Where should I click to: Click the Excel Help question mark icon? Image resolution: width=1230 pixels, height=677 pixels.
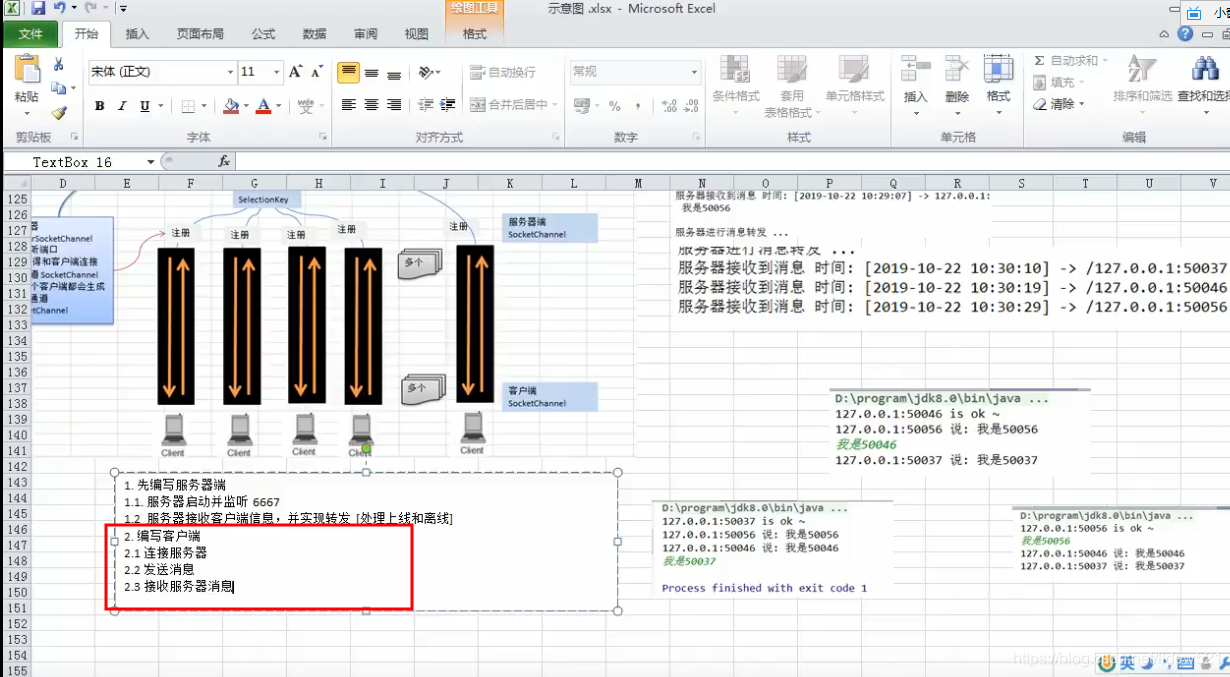pos(1185,34)
